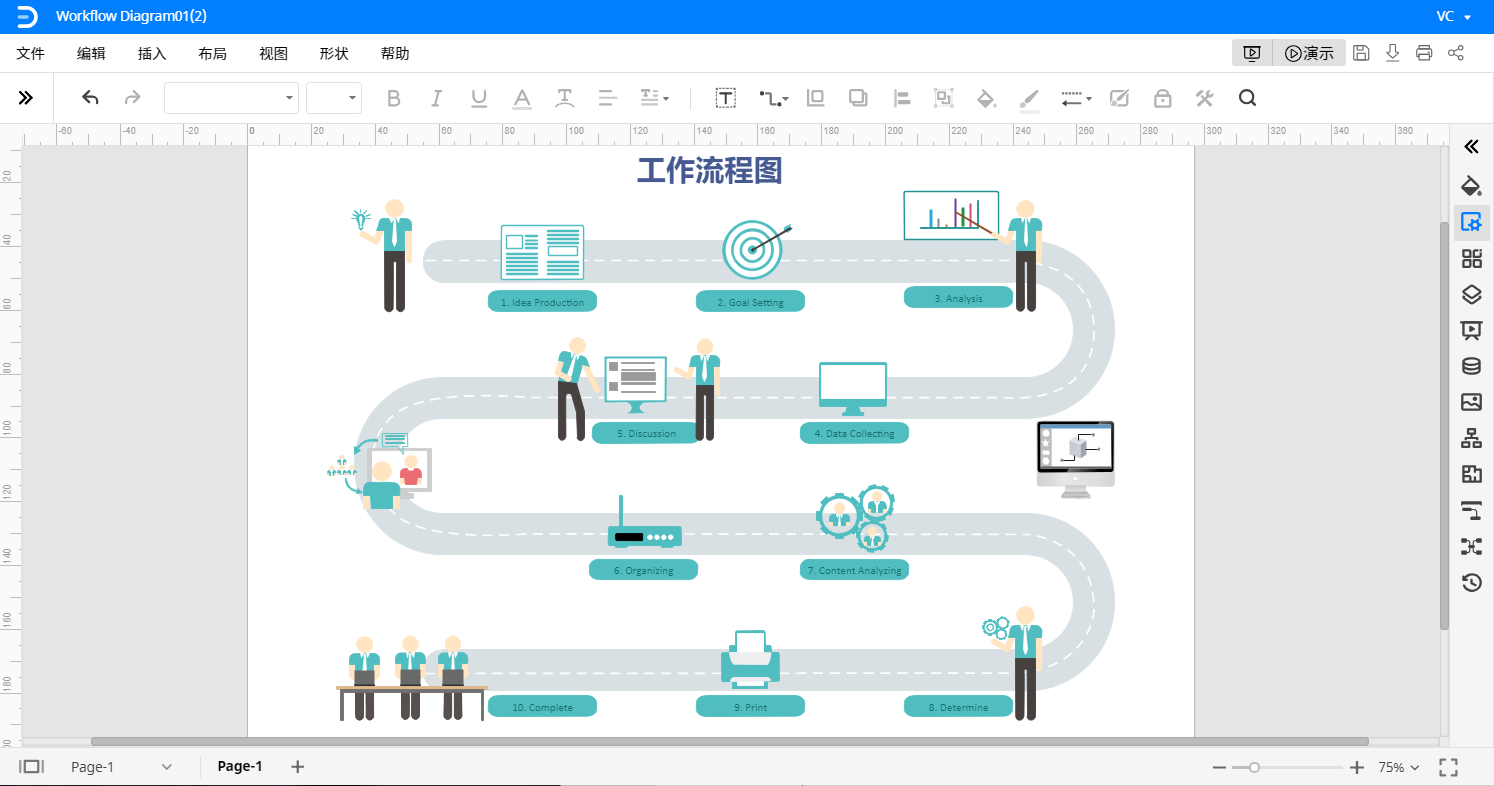Screen dimensions: 1494x786
Task: Toggle underline formatting
Action: click(x=479, y=98)
